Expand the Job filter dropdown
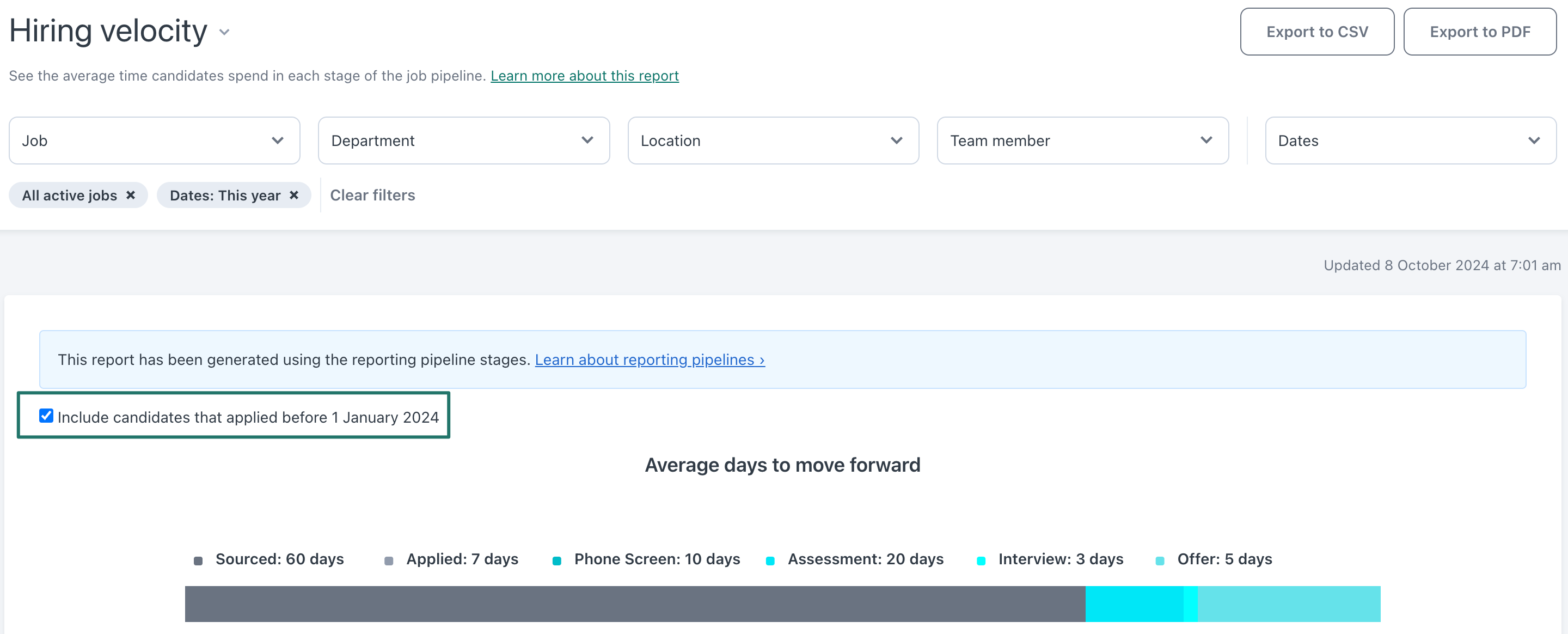 155,141
